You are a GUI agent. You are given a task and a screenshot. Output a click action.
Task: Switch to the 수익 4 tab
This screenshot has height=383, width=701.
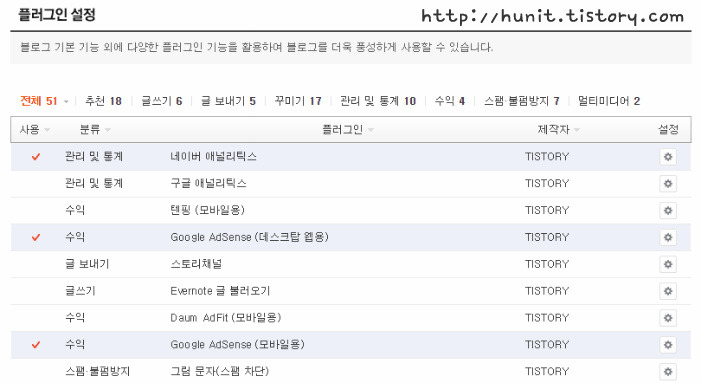click(450, 101)
